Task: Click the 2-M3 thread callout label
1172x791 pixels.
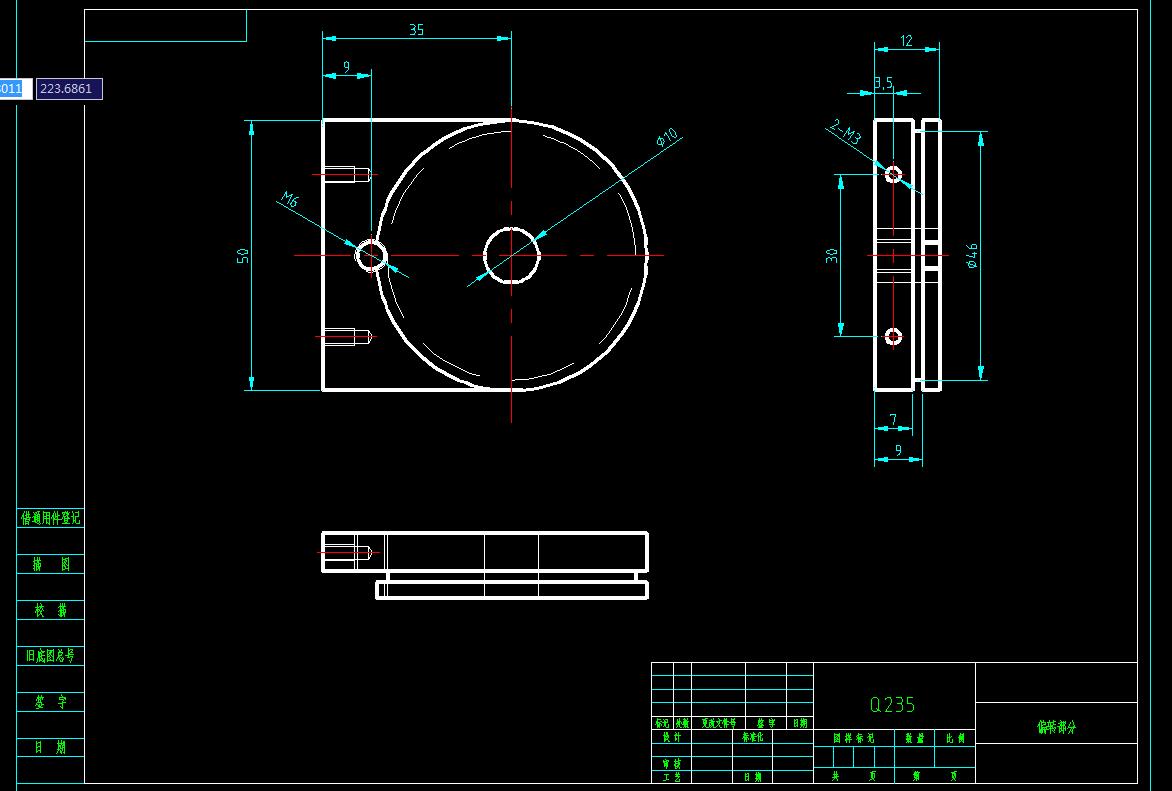Action: (x=845, y=131)
